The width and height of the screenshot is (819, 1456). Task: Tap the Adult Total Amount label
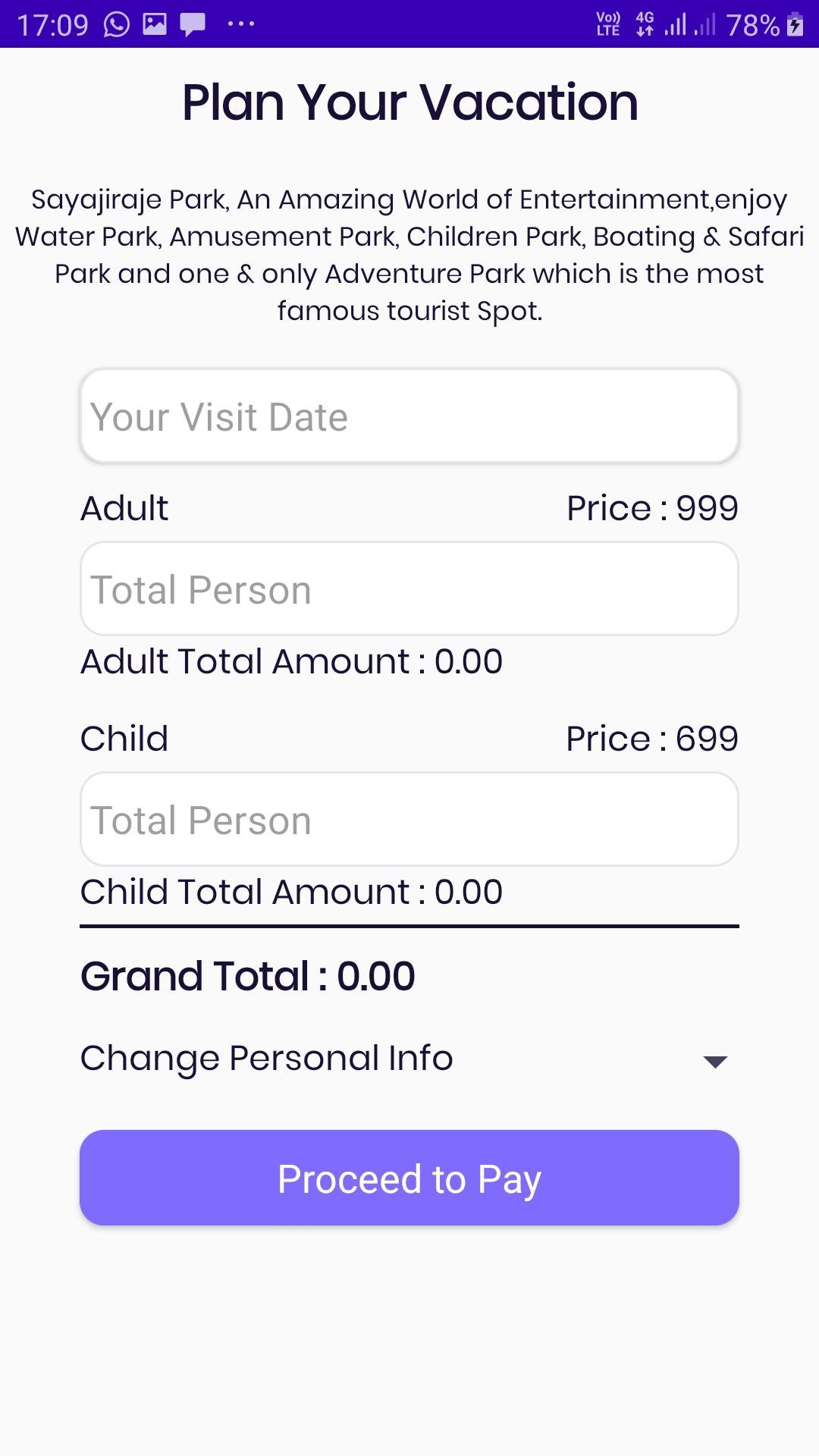tap(291, 661)
